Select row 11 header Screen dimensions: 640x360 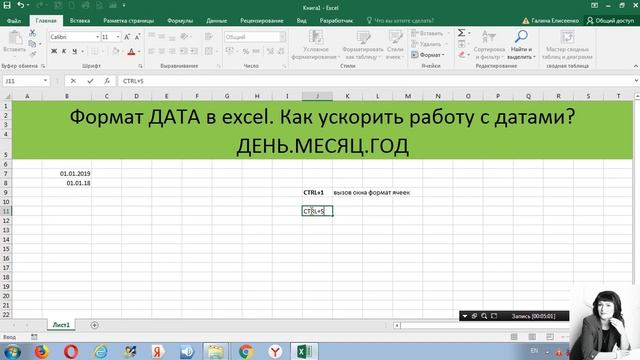(x=6, y=211)
